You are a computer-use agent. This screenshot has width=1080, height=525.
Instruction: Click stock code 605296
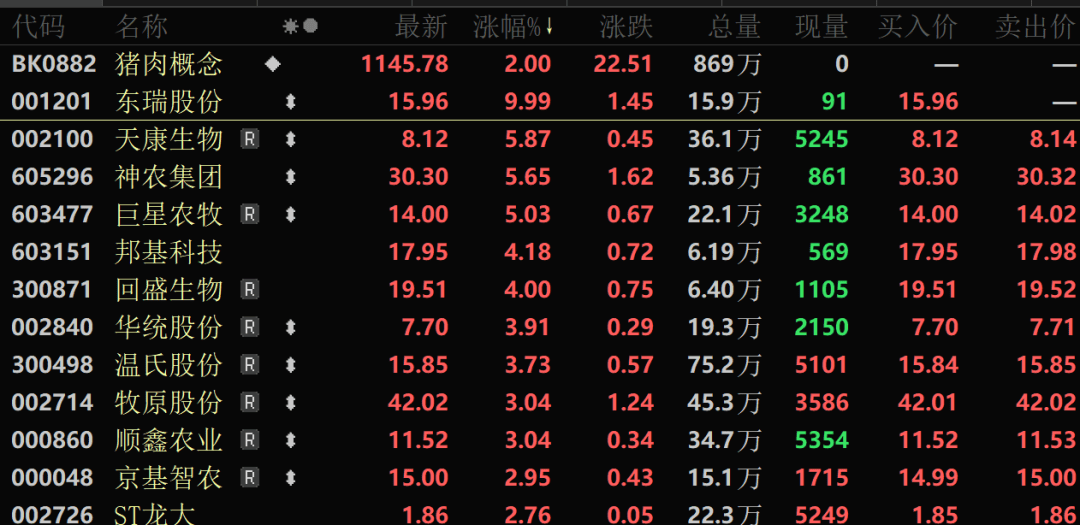(52, 178)
